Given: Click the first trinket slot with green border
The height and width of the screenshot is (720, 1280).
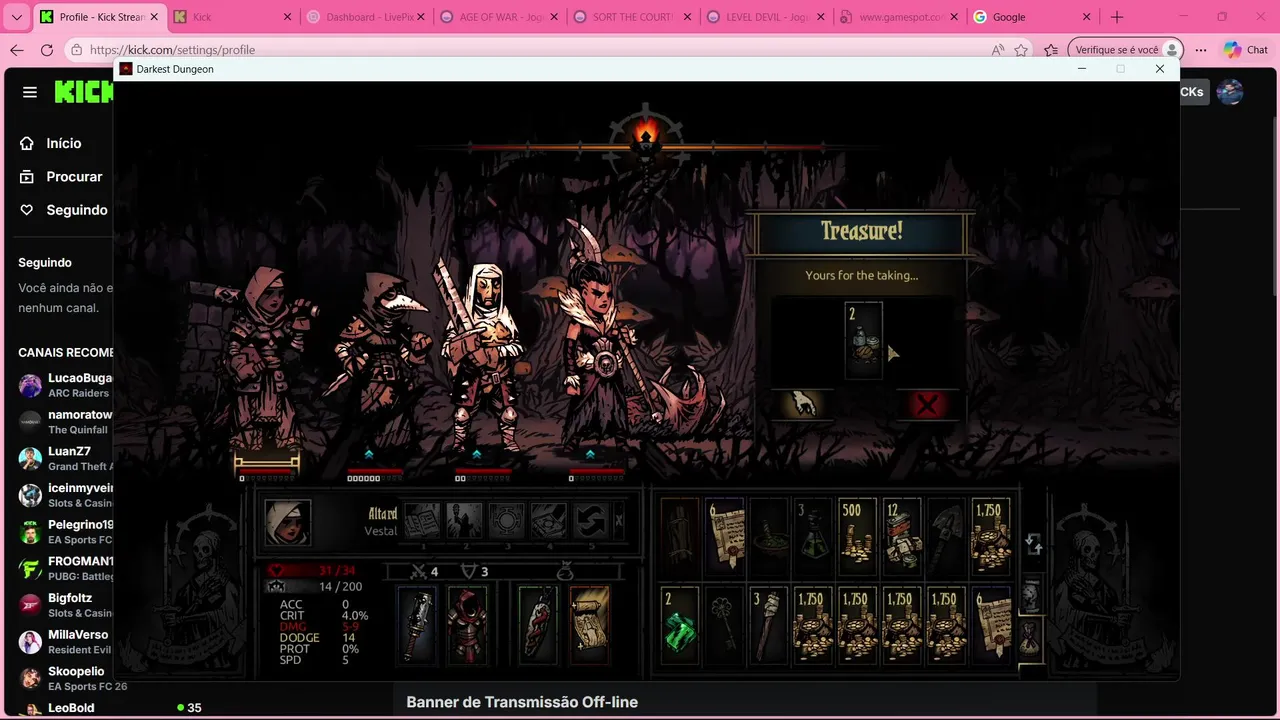Looking at the screenshot, I should pos(537,625).
